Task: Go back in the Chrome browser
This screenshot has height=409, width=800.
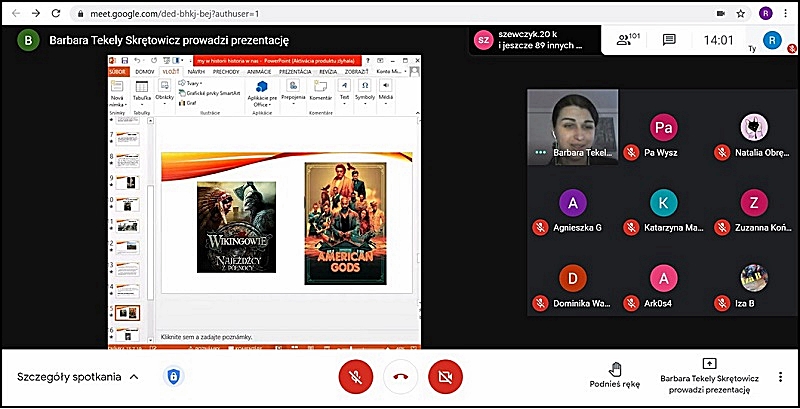Action: (x=16, y=13)
